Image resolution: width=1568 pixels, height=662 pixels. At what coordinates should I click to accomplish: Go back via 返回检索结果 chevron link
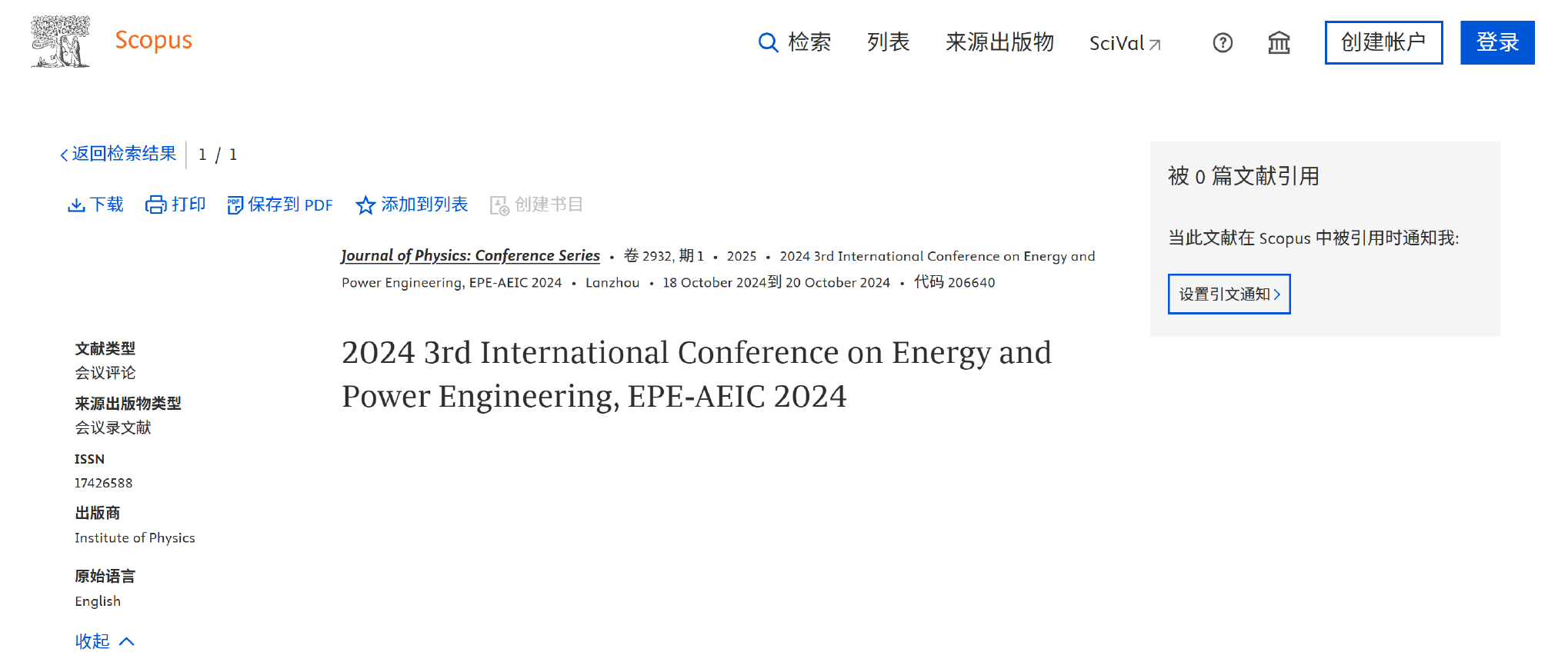coord(118,154)
